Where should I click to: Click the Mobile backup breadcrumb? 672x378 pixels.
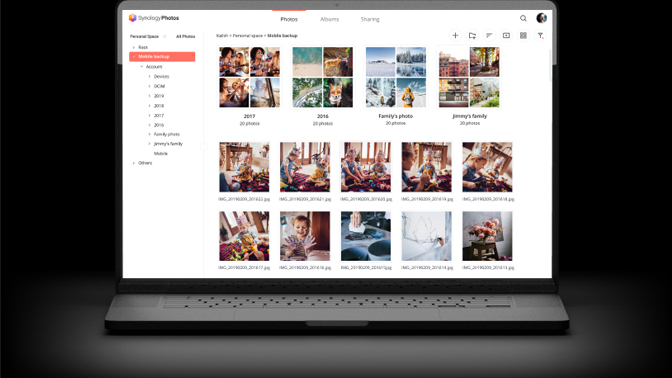click(x=282, y=36)
